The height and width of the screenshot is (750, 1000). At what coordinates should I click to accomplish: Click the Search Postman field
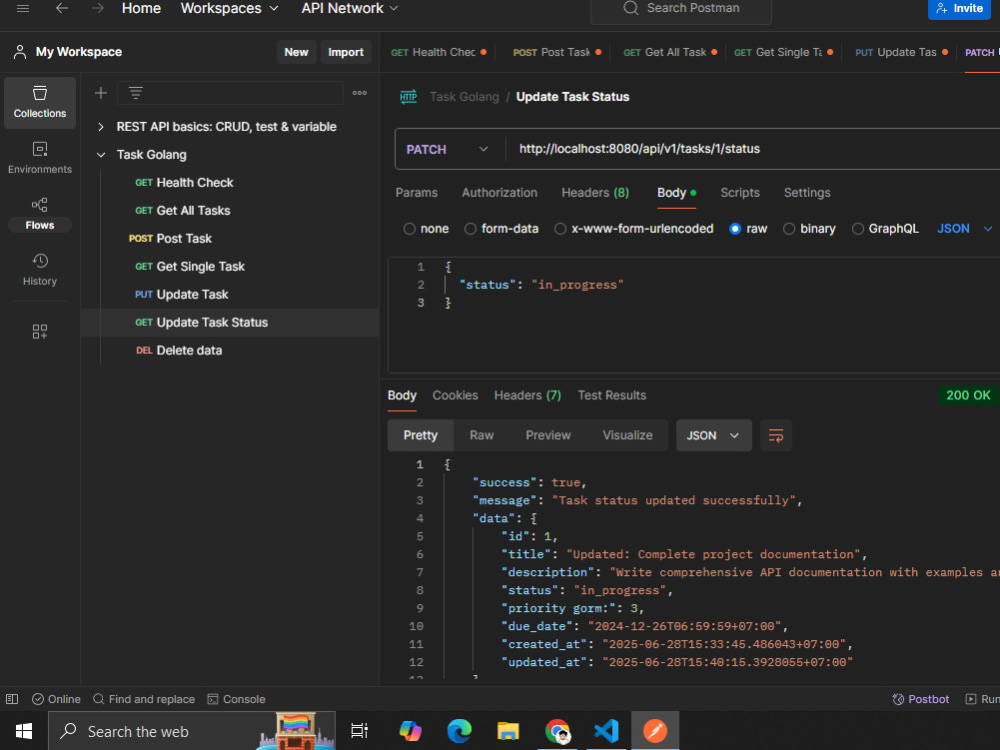pyautogui.click(x=681, y=9)
